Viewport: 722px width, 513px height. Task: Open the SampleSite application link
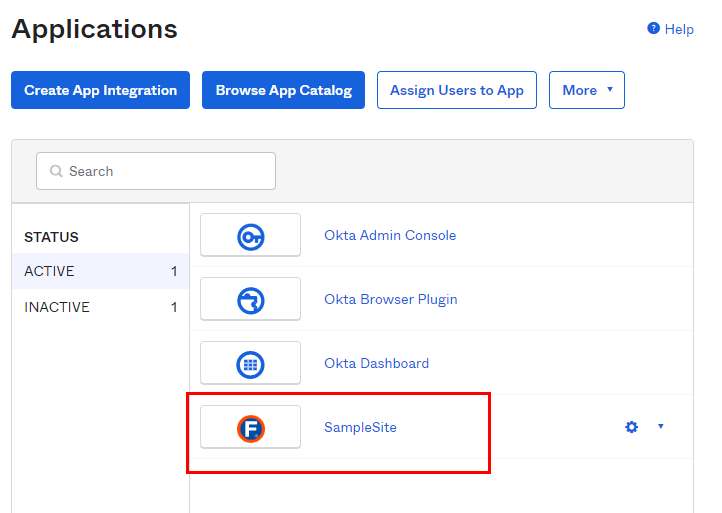coord(360,427)
